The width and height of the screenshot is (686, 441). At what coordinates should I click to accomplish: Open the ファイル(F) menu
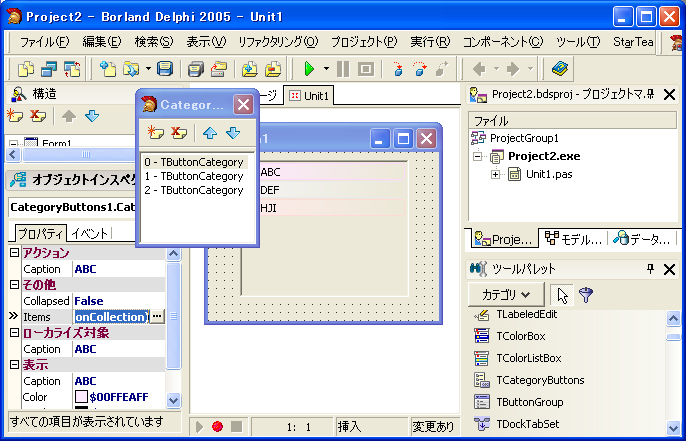click(44, 42)
